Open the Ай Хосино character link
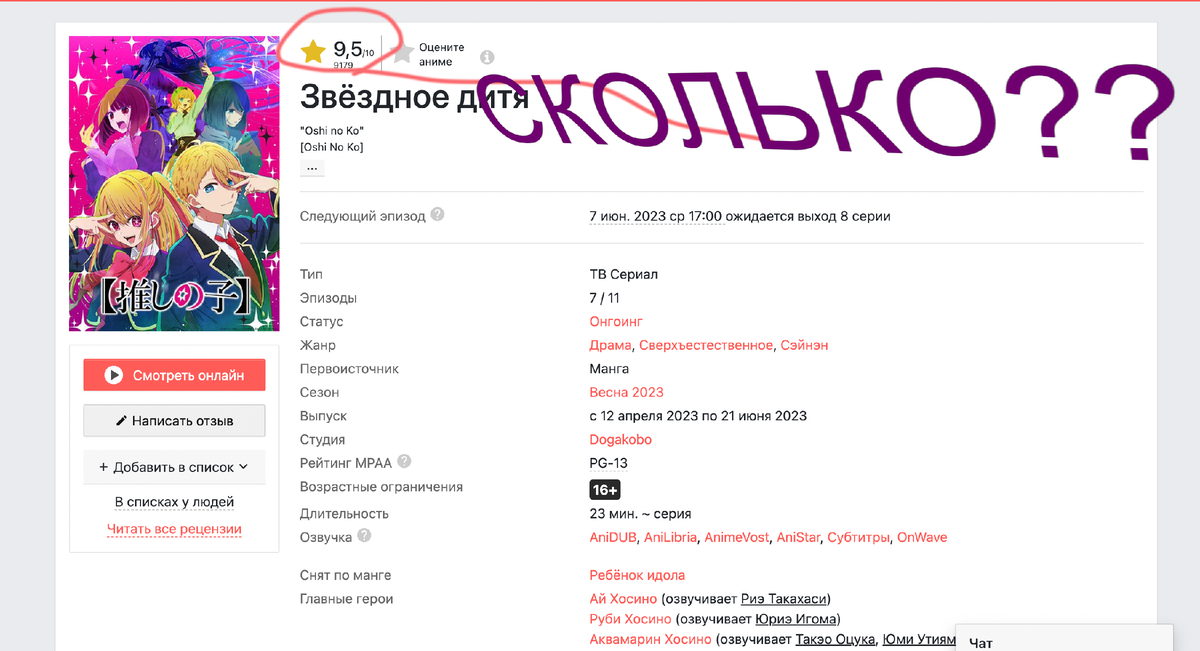1200x651 pixels. [x=624, y=599]
